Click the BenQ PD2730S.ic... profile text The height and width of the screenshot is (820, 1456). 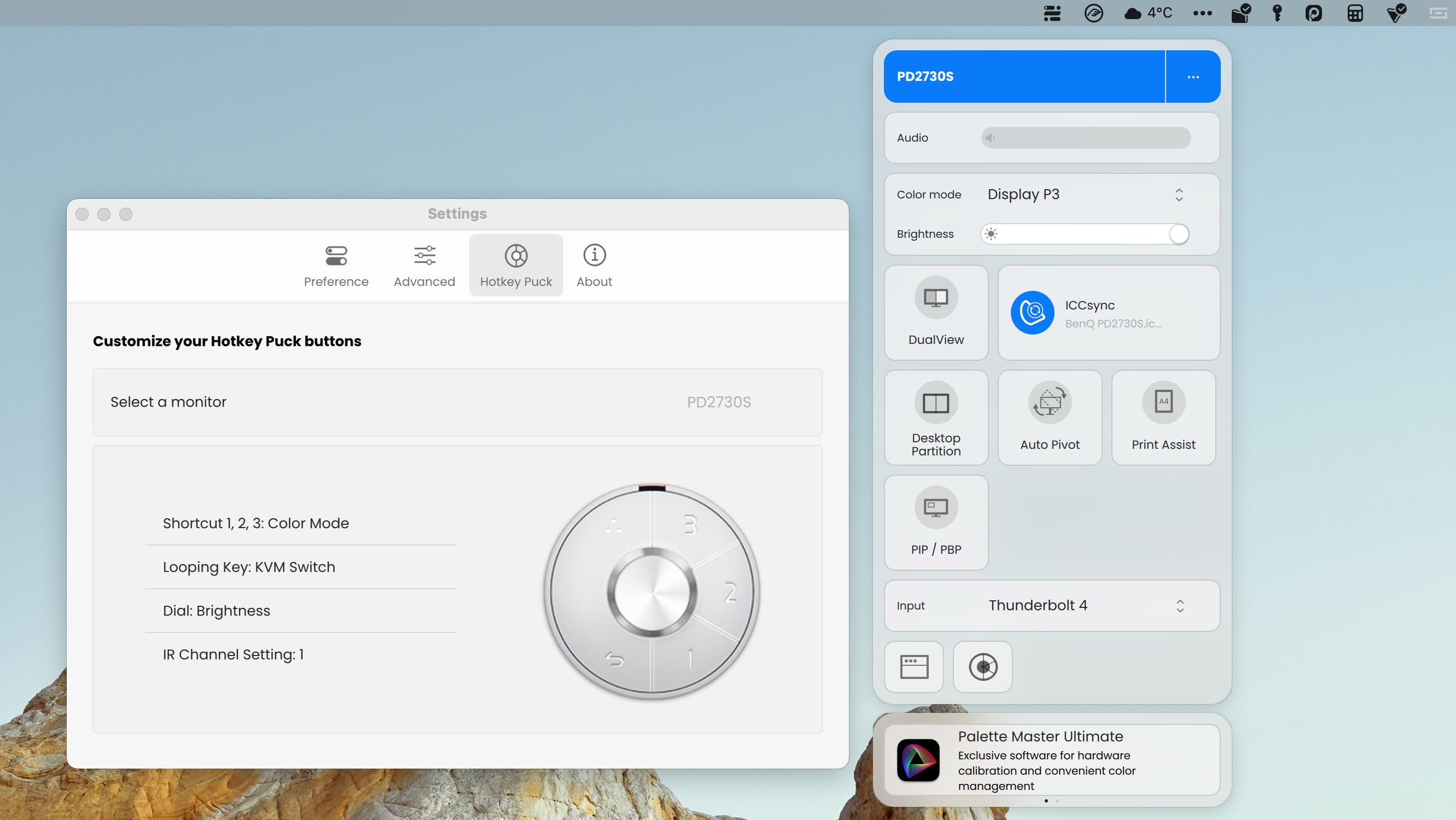point(1113,324)
